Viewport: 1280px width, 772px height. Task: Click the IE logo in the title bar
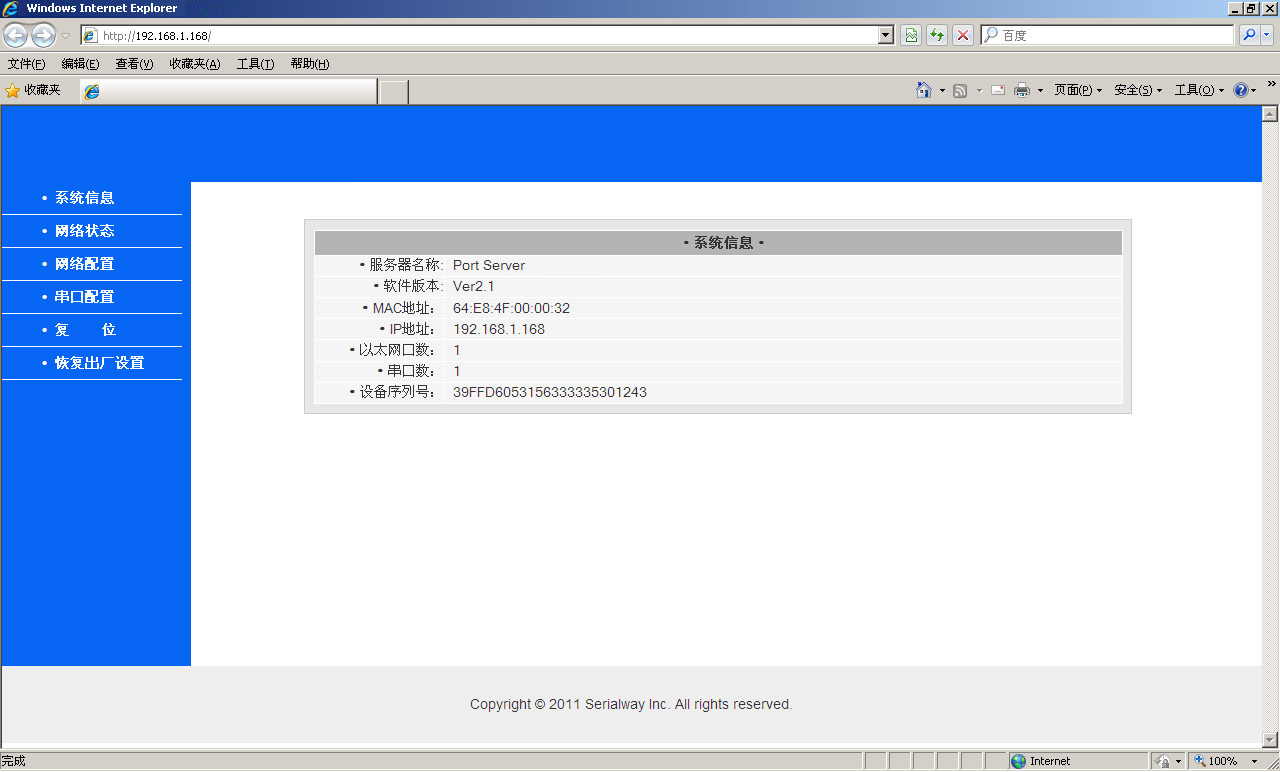coord(11,8)
